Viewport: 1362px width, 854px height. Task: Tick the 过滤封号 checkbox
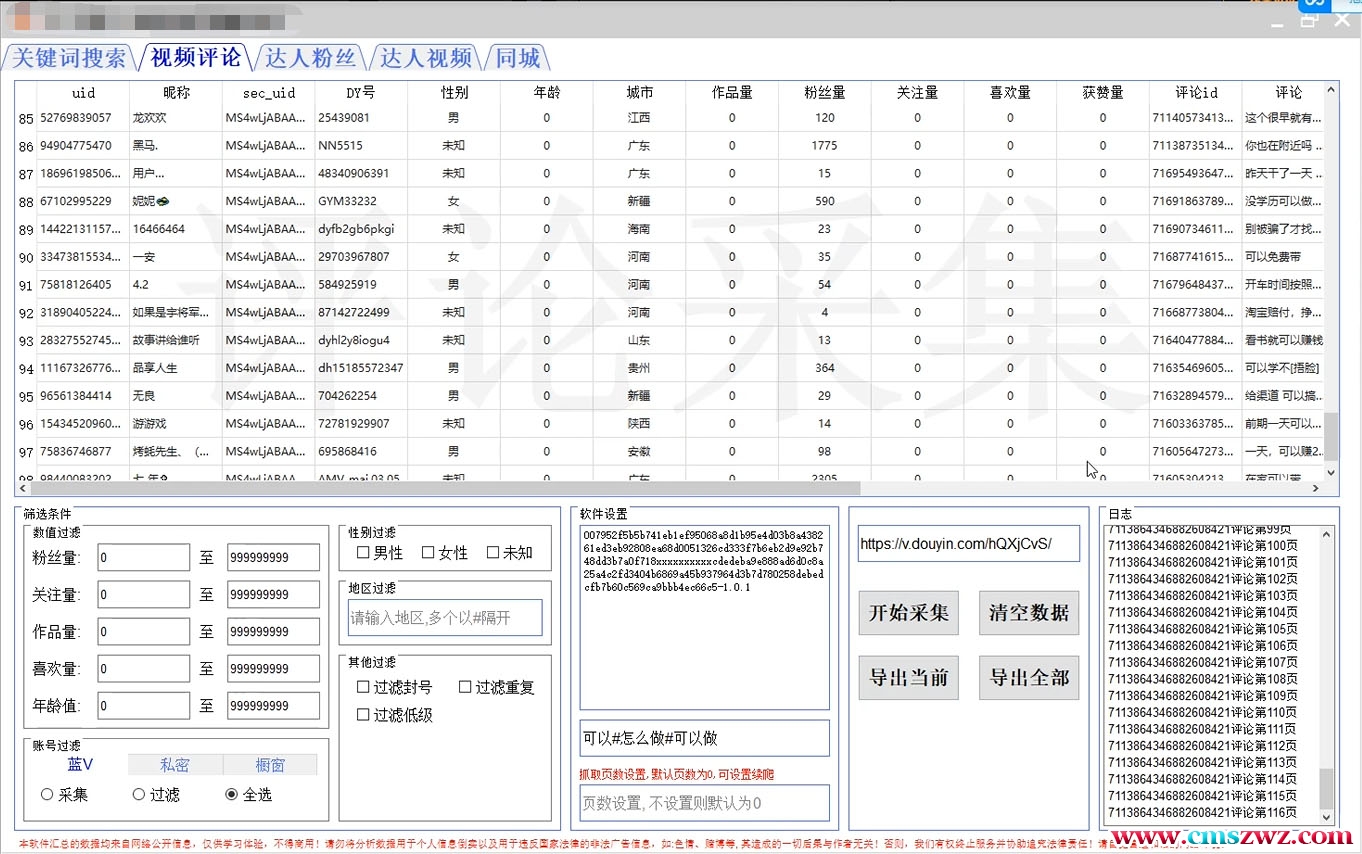[x=364, y=687]
